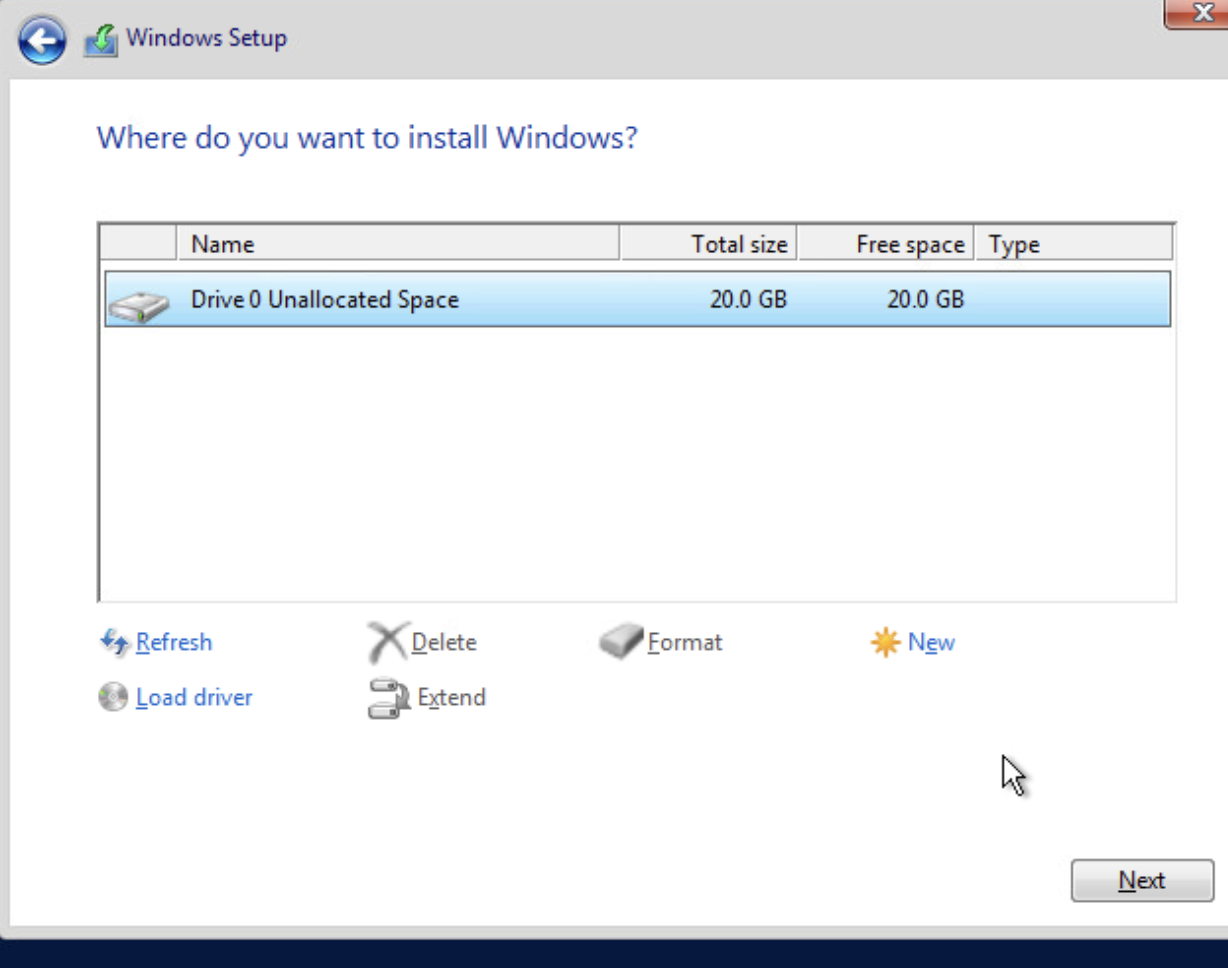This screenshot has height=968, width=1228.
Task: Click the Format drive icon
Action: [621, 642]
